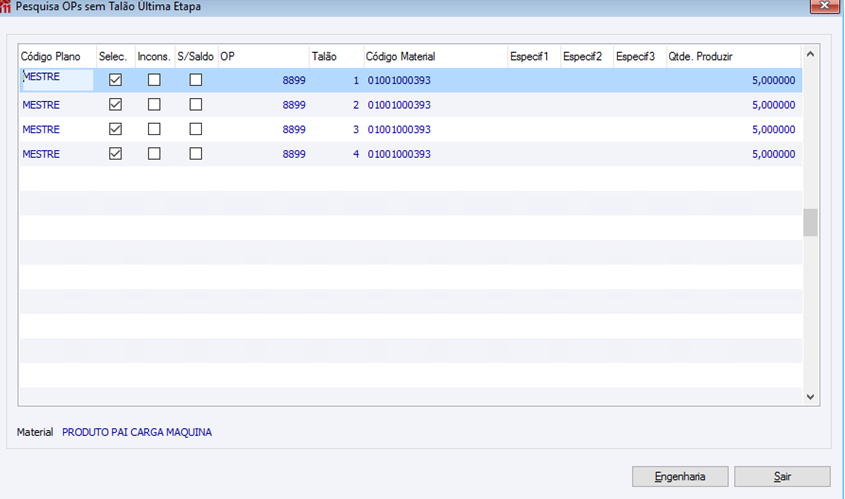This screenshot has height=499, width=845.
Task: Check S/Saldo checkbox for Talão 2
Action: point(196,105)
